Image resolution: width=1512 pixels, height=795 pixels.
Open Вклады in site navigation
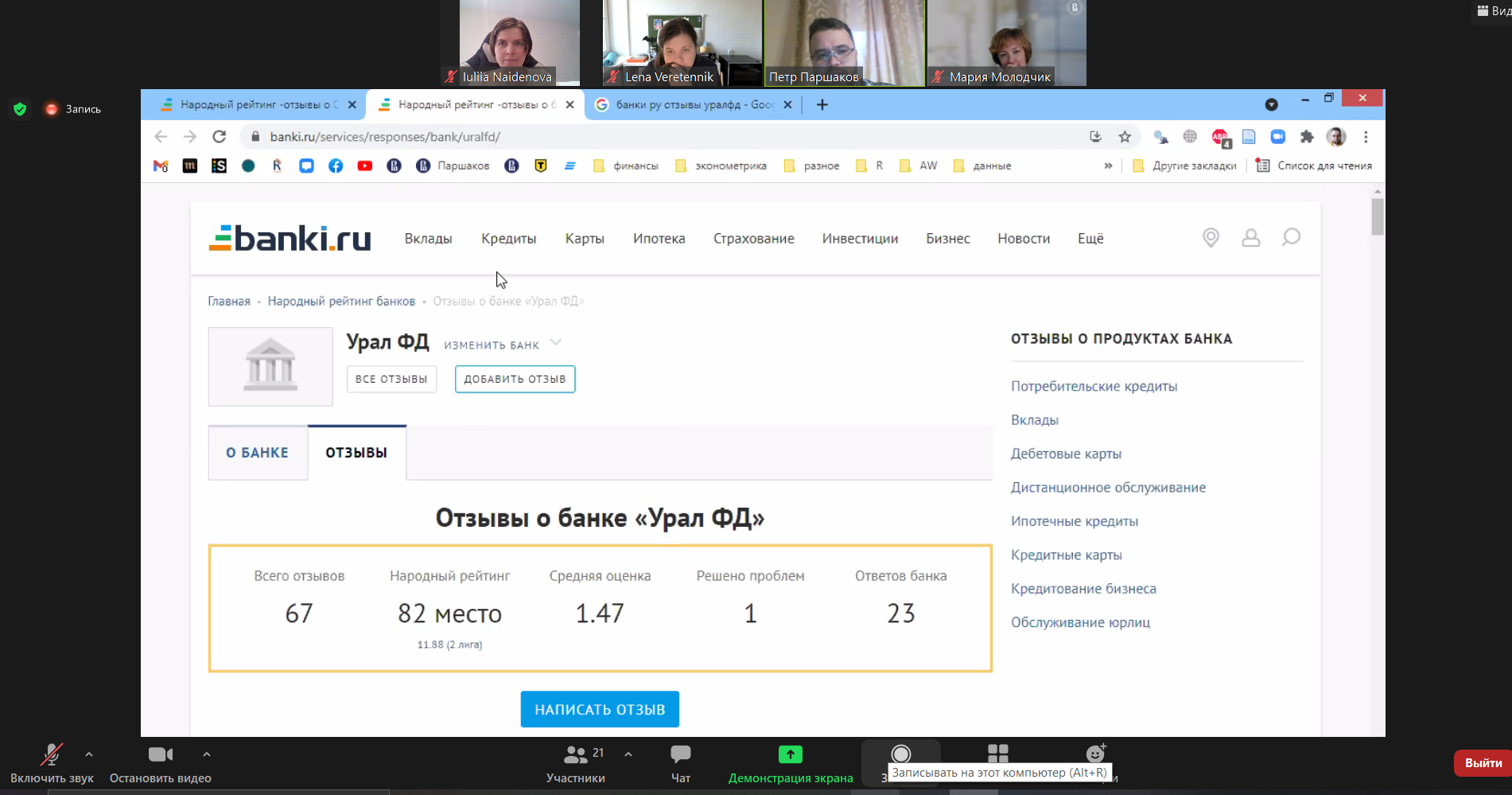pyautogui.click(x=428, y=239)
